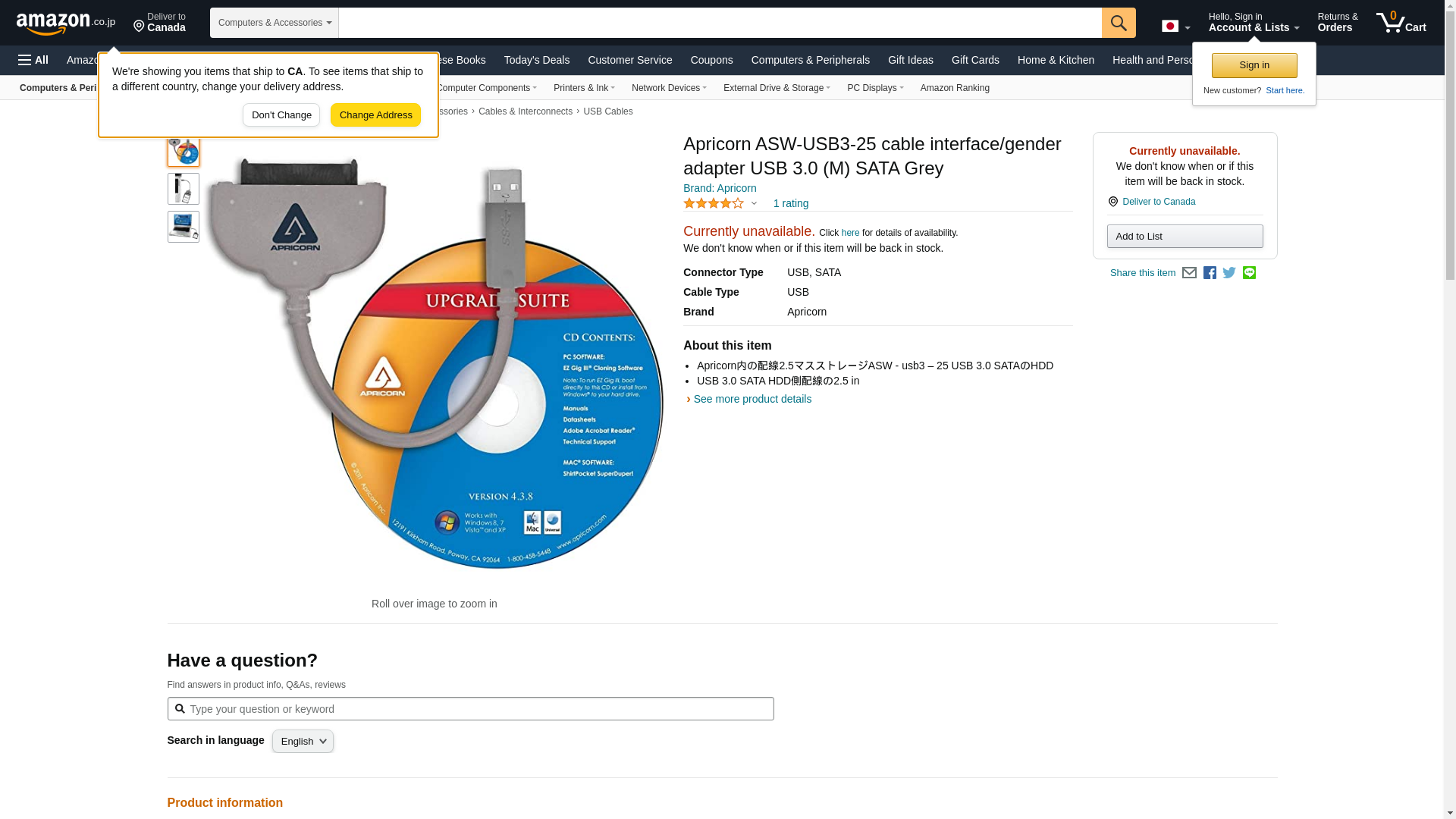
Task: Share this item on Facebook
Action: tap(1210, 273)
